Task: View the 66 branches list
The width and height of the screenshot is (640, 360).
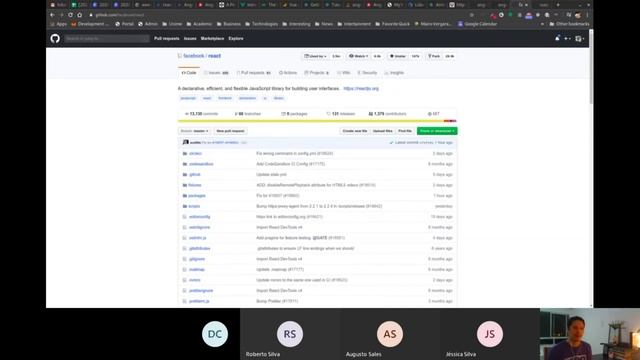Action: click(248, 114)
